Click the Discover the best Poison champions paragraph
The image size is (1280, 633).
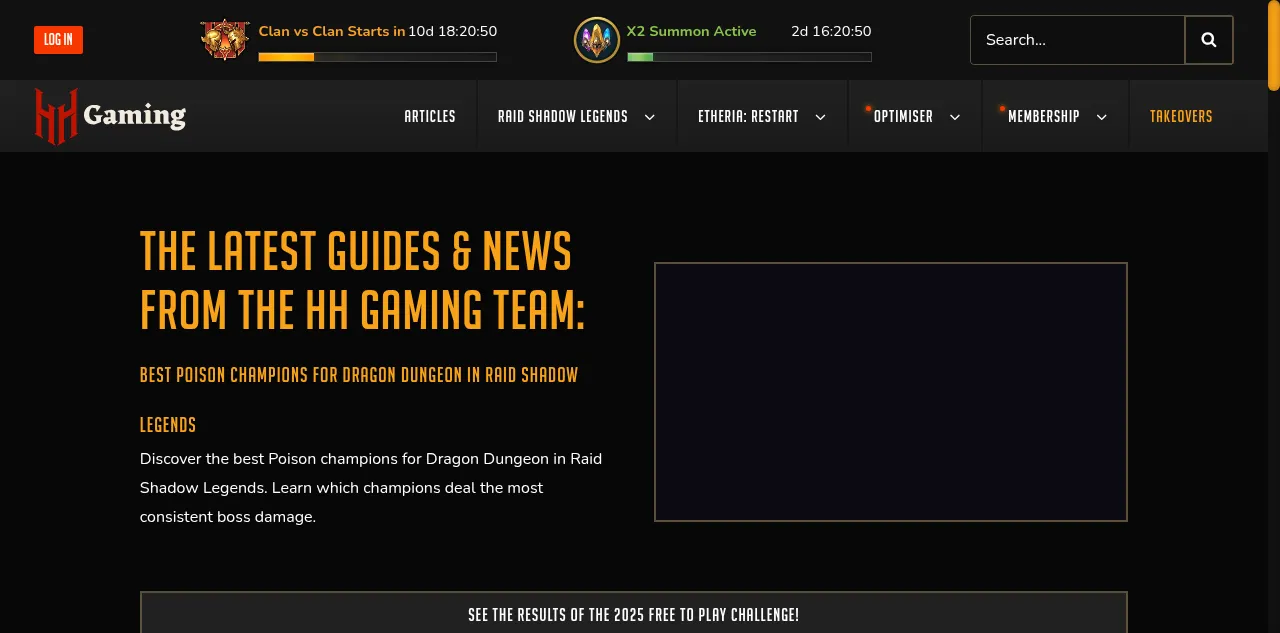(371, 488)
